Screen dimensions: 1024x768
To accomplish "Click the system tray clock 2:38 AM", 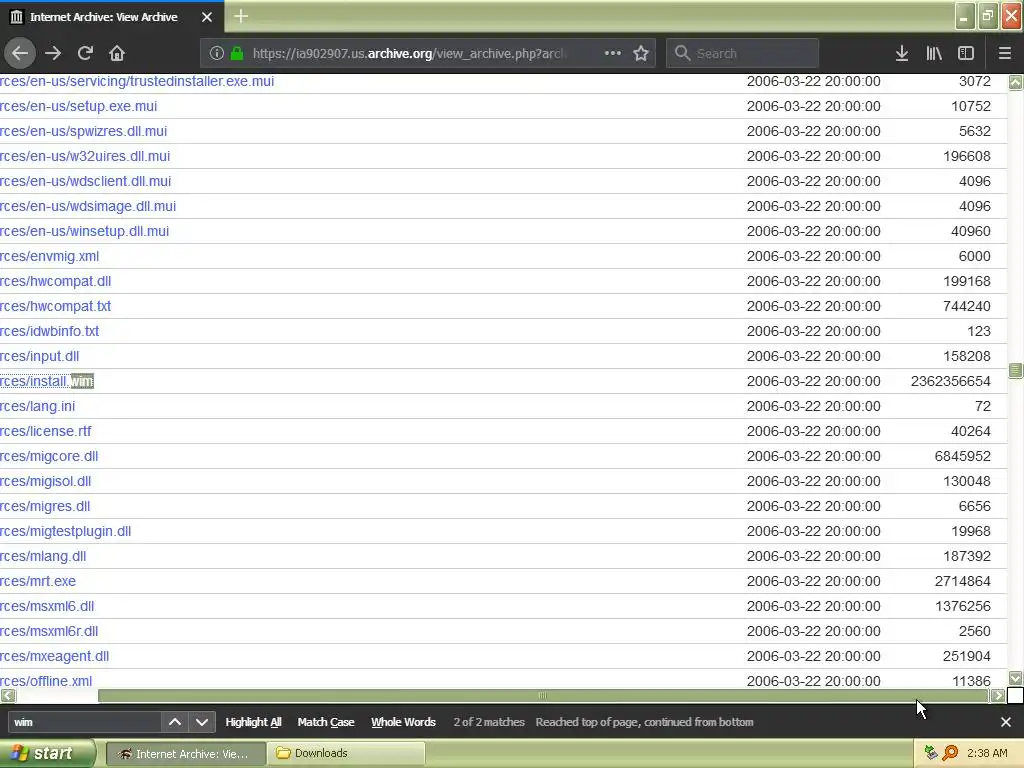I will [x=987, y=753].
